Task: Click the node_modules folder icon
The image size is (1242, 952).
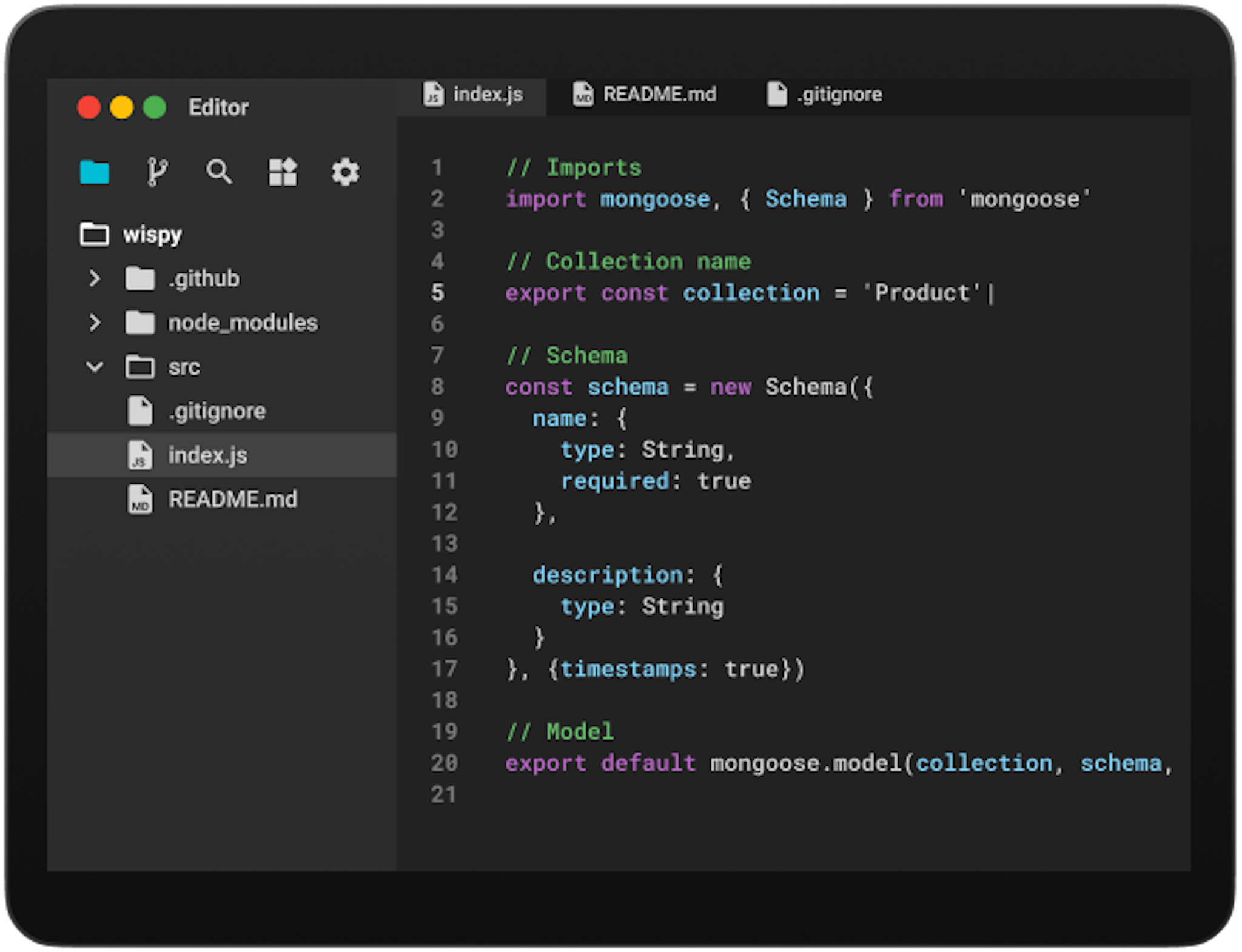Action: tap(140, 323)
